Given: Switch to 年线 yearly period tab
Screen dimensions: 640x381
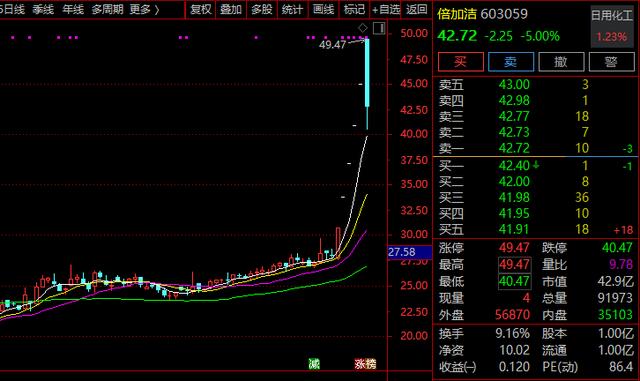Looking at the screenshot, I should (x=73, y=9).
